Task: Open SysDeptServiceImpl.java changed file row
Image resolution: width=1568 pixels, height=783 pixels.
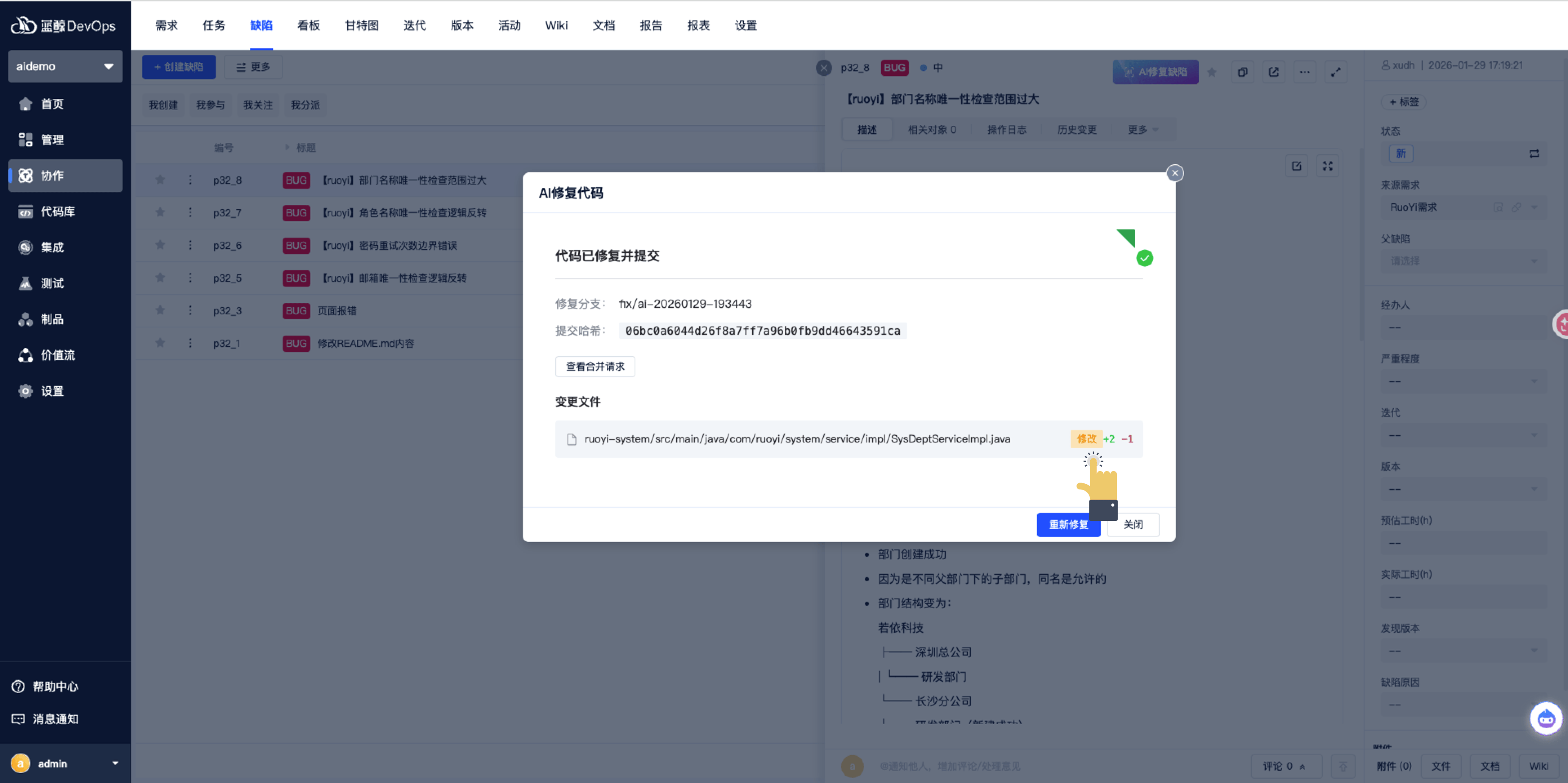Action: point(797,438)
